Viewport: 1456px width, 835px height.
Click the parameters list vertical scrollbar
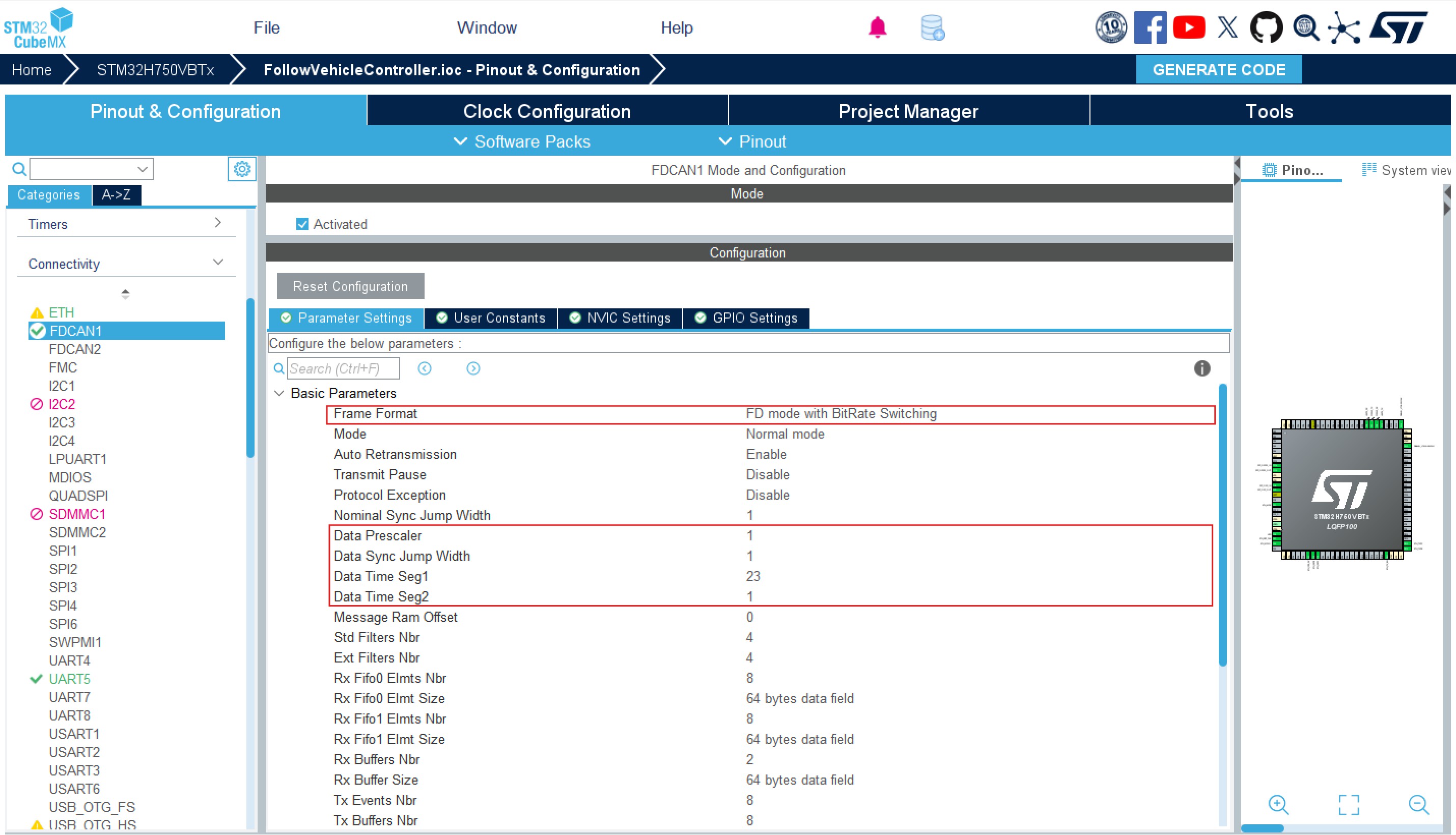coord(1222,525)
